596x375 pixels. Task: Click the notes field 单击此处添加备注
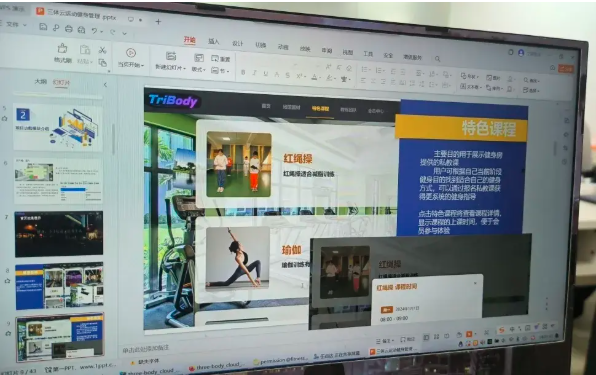(146, 348)
